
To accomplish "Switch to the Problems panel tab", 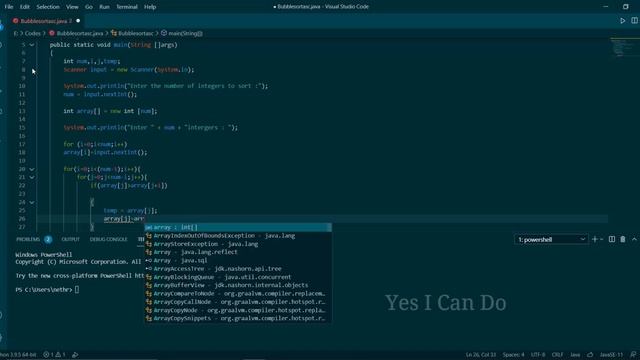I will (28, 239).
